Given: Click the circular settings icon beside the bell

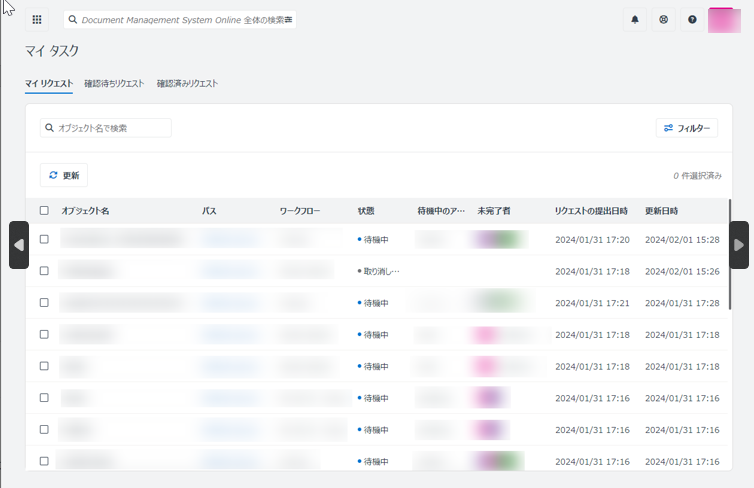Looking at the screenshot, I should (663, 20).
